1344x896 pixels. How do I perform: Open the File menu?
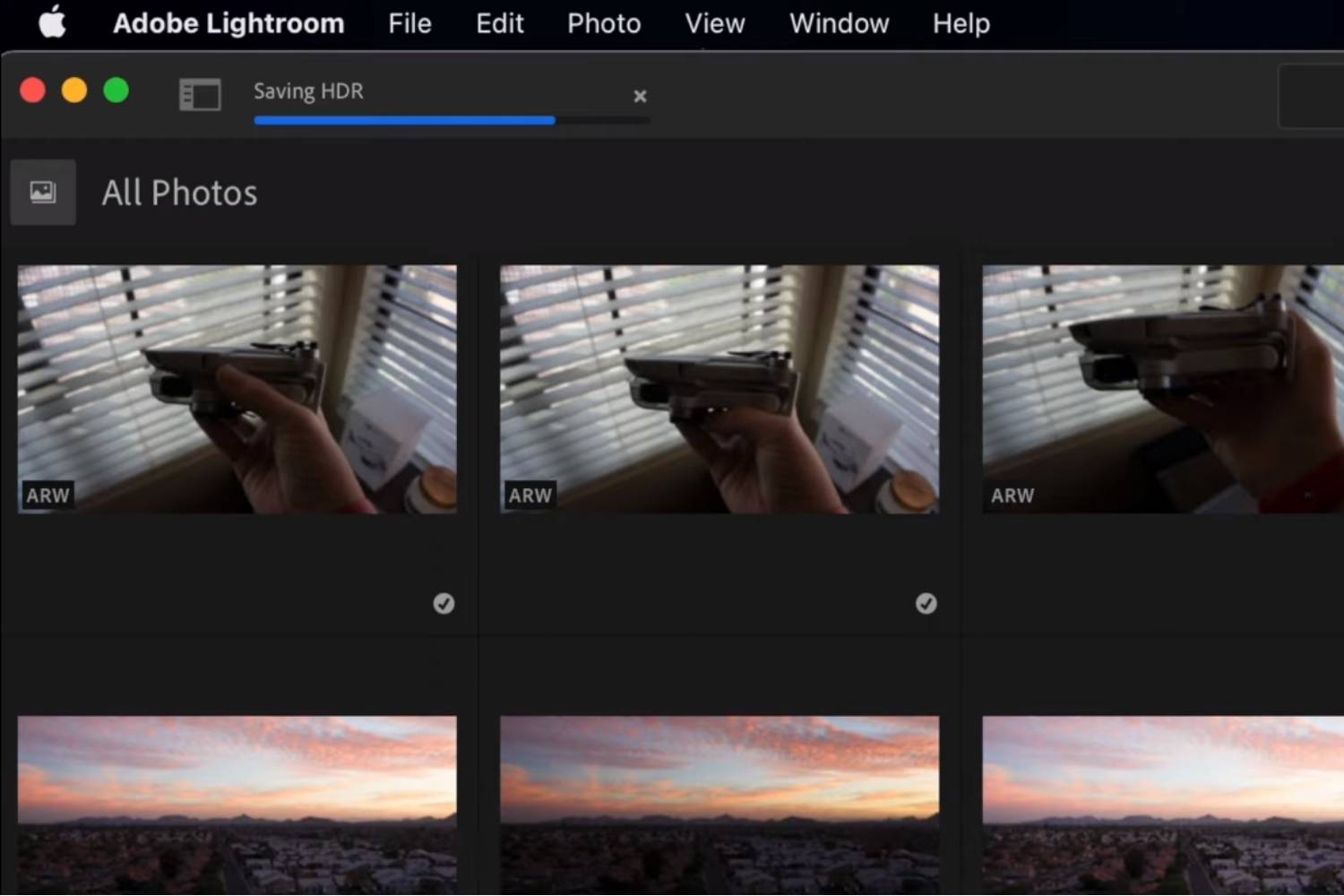pos(409,23)
